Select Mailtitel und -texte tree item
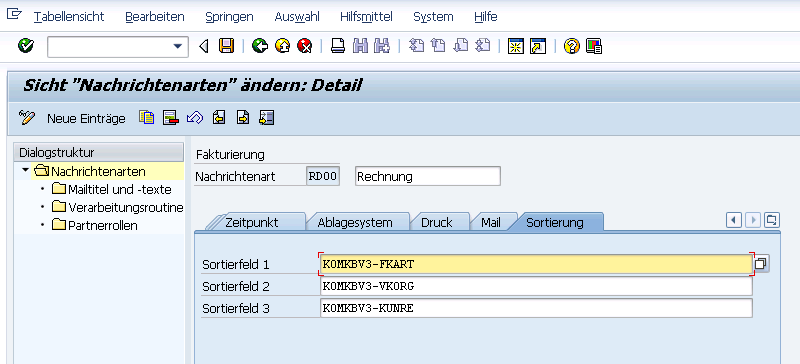Viewport: 800px width, 364px height. tap(120, 189)
